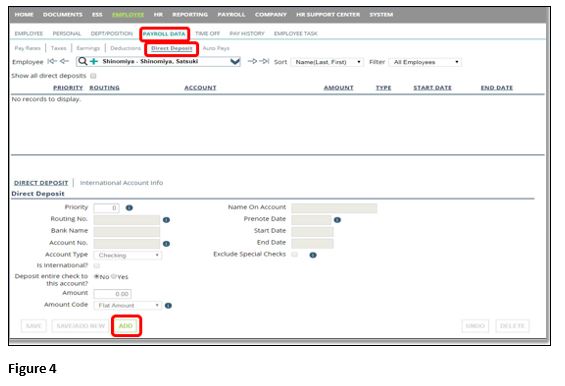
Task: Check the Is International checkbox
Action: [97, 266]
